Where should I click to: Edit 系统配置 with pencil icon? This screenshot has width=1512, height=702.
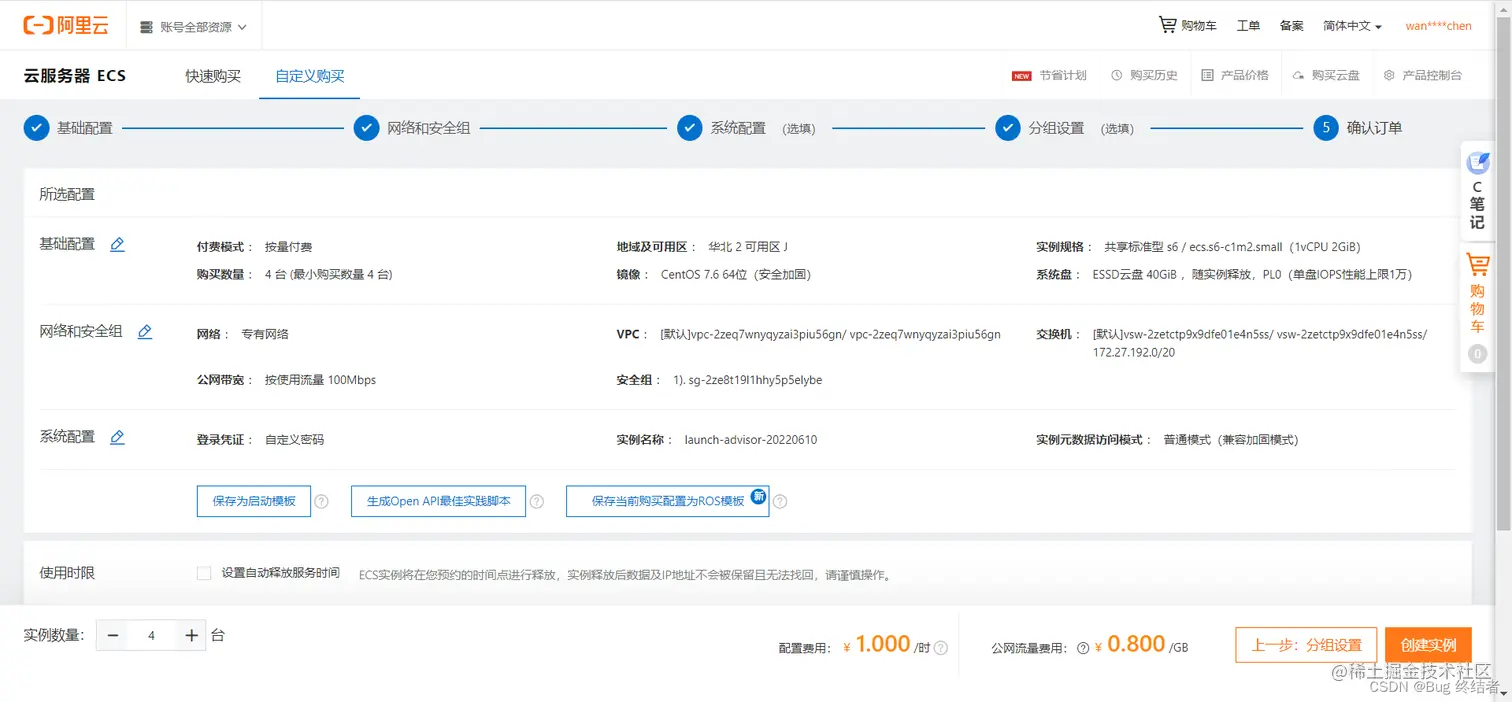[x=117, y=437]
